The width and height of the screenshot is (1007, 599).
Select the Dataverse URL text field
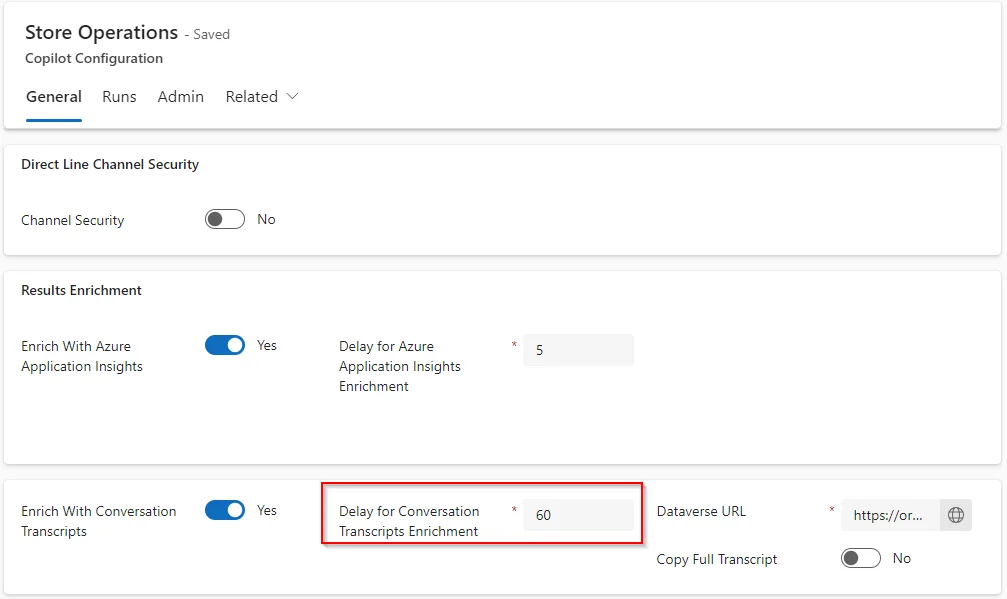890,515
